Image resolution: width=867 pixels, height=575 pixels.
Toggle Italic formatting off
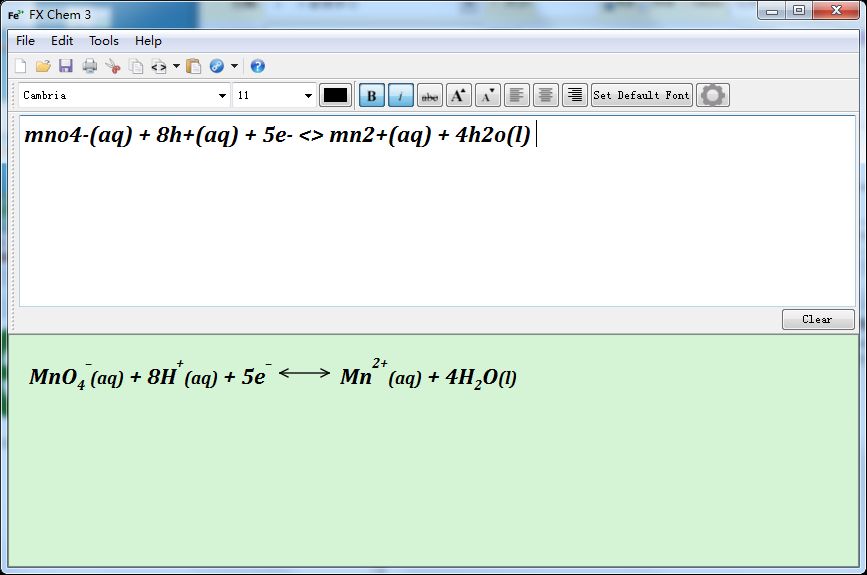coord(401,95)
